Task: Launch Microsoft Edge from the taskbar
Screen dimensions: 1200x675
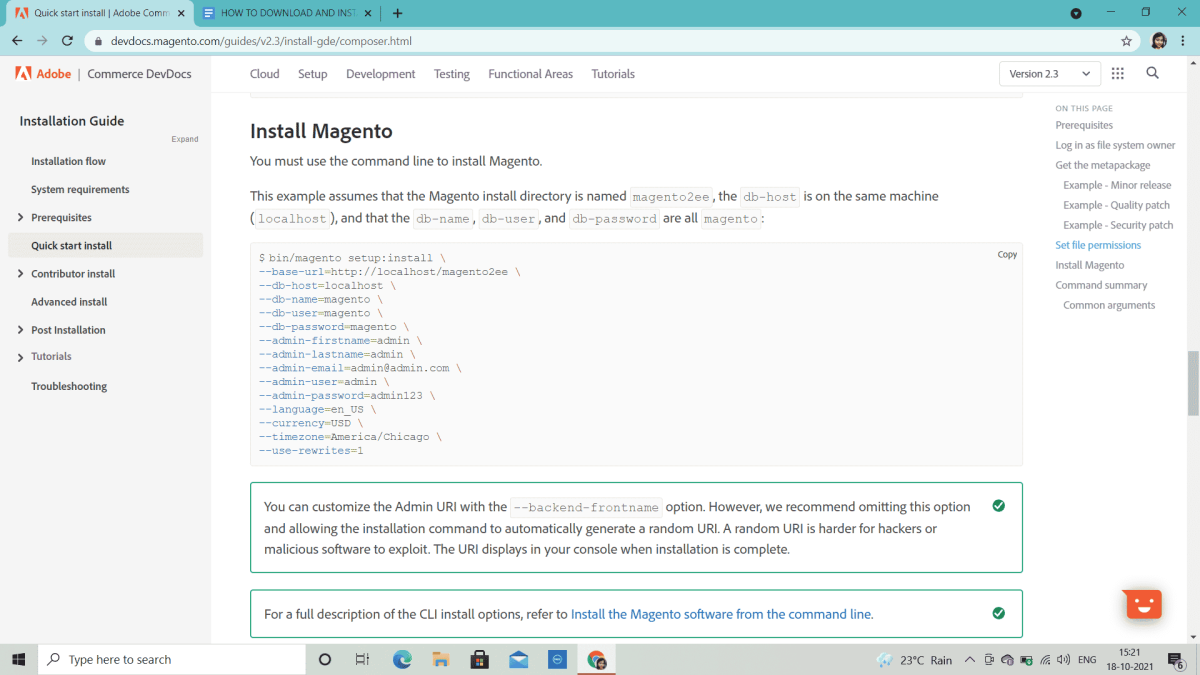Action: (x=402, y=659)
